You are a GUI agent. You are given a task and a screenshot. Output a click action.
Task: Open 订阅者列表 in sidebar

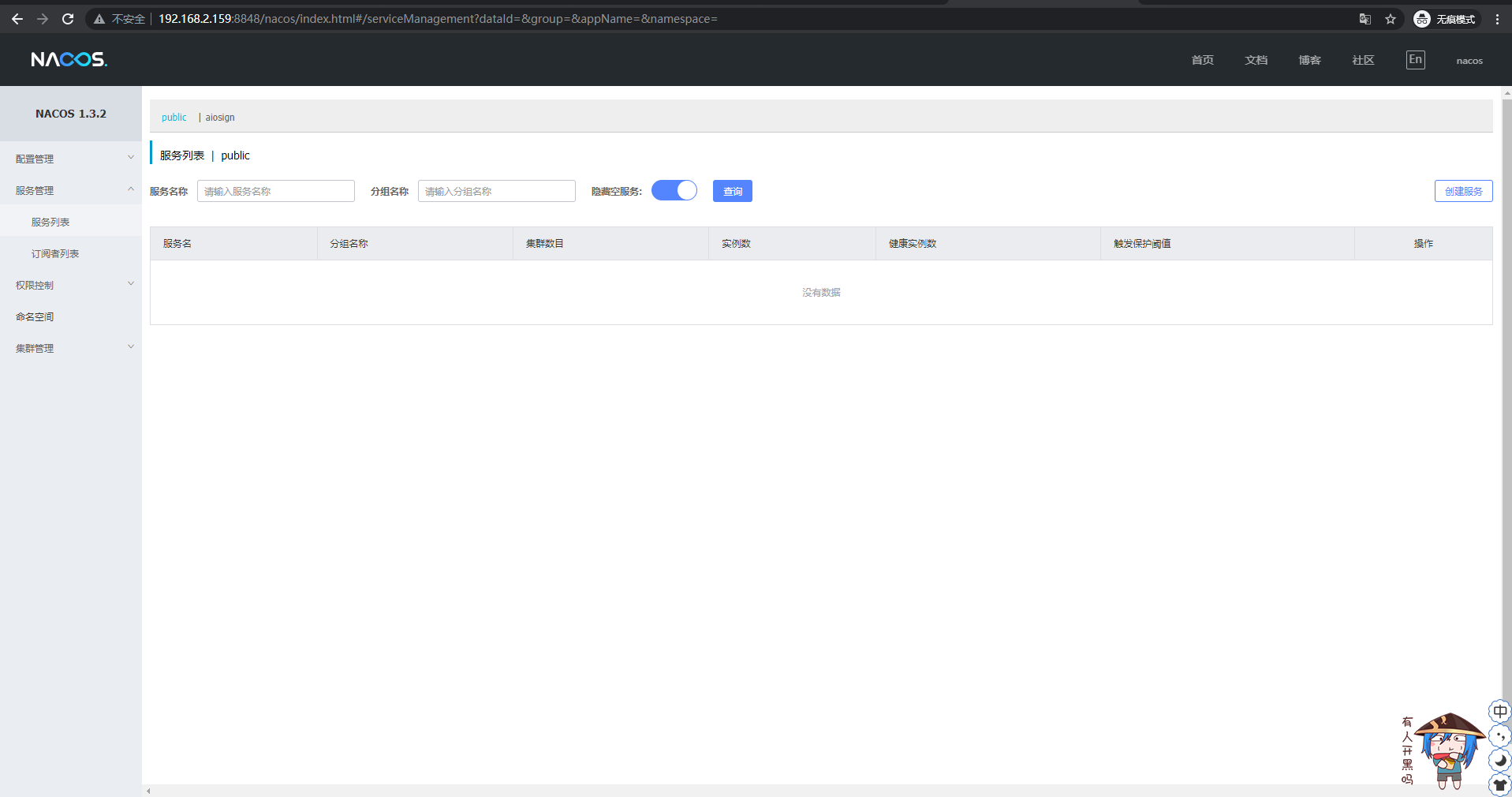55,253
